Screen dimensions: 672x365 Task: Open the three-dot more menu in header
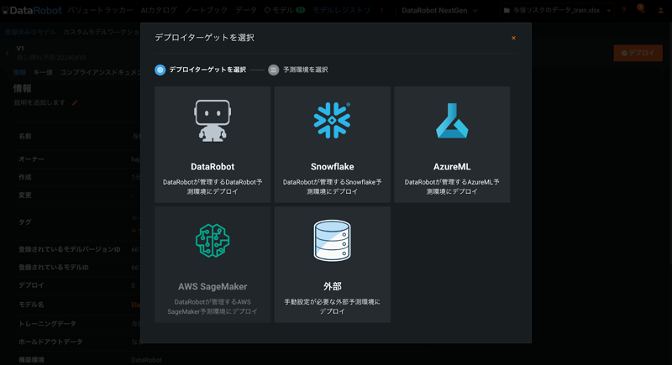tap(382, 10)
